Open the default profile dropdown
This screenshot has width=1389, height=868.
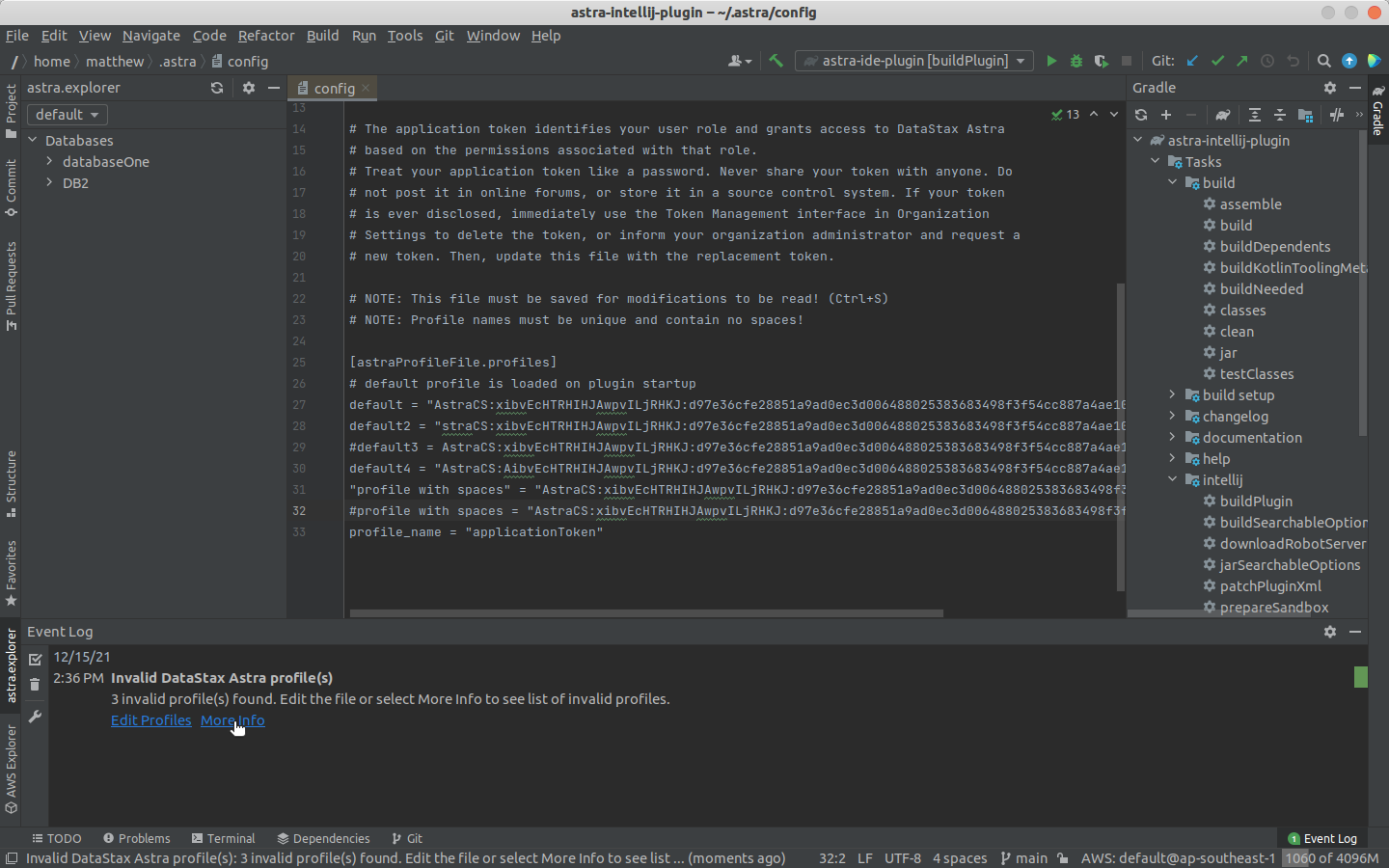(x=68, y=115)
